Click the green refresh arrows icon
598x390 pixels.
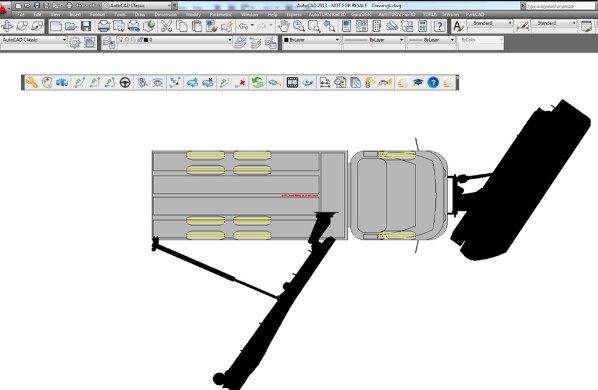[x=257, y=82]
